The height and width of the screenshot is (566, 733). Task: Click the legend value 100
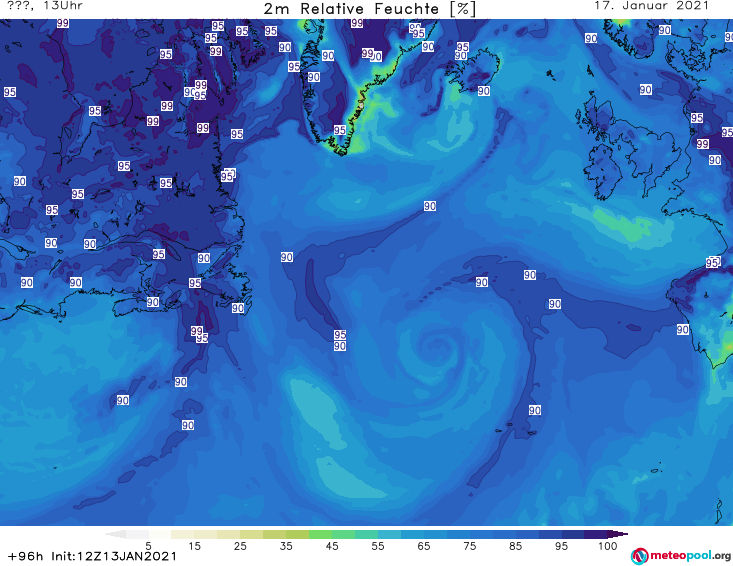click(607, 546)
